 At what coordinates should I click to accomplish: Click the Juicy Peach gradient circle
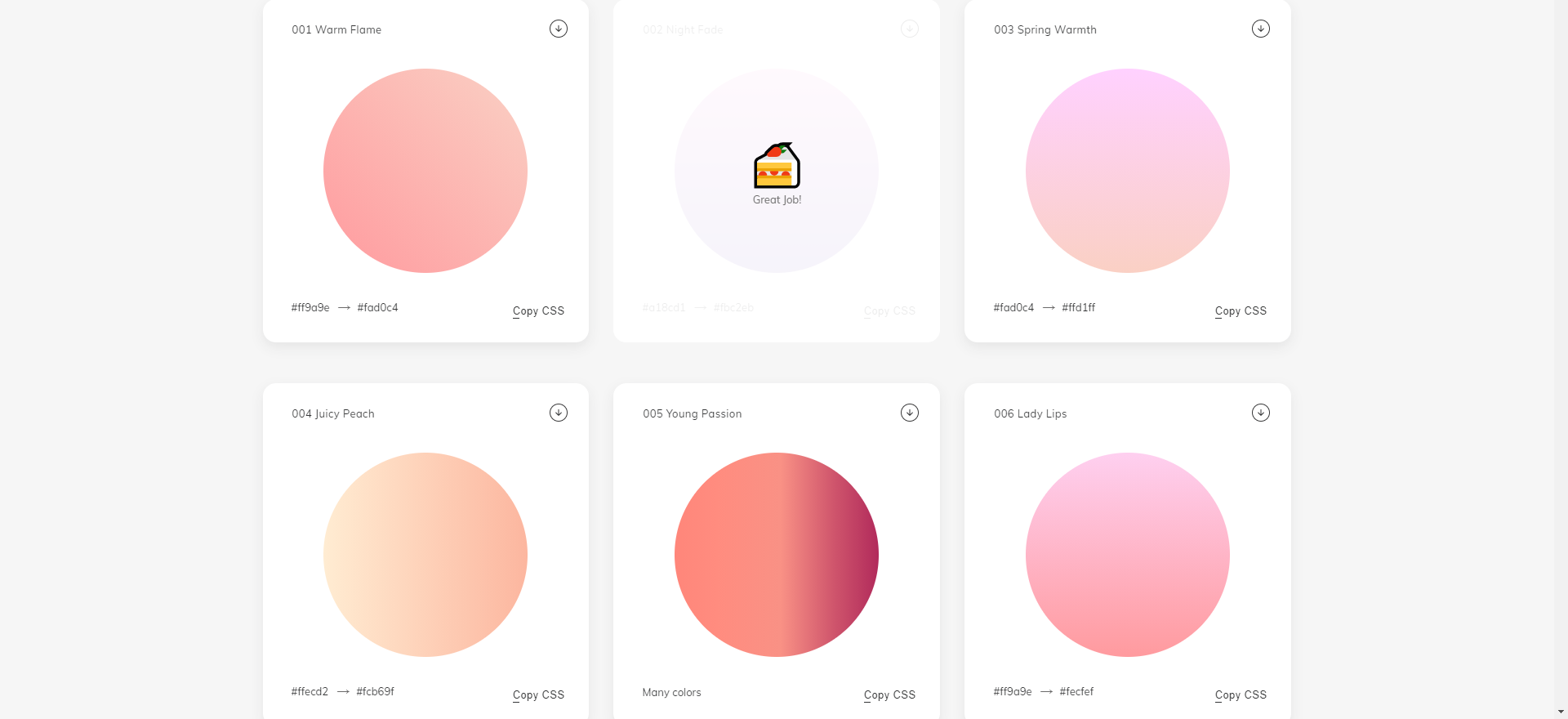click(x=425, y=555)
